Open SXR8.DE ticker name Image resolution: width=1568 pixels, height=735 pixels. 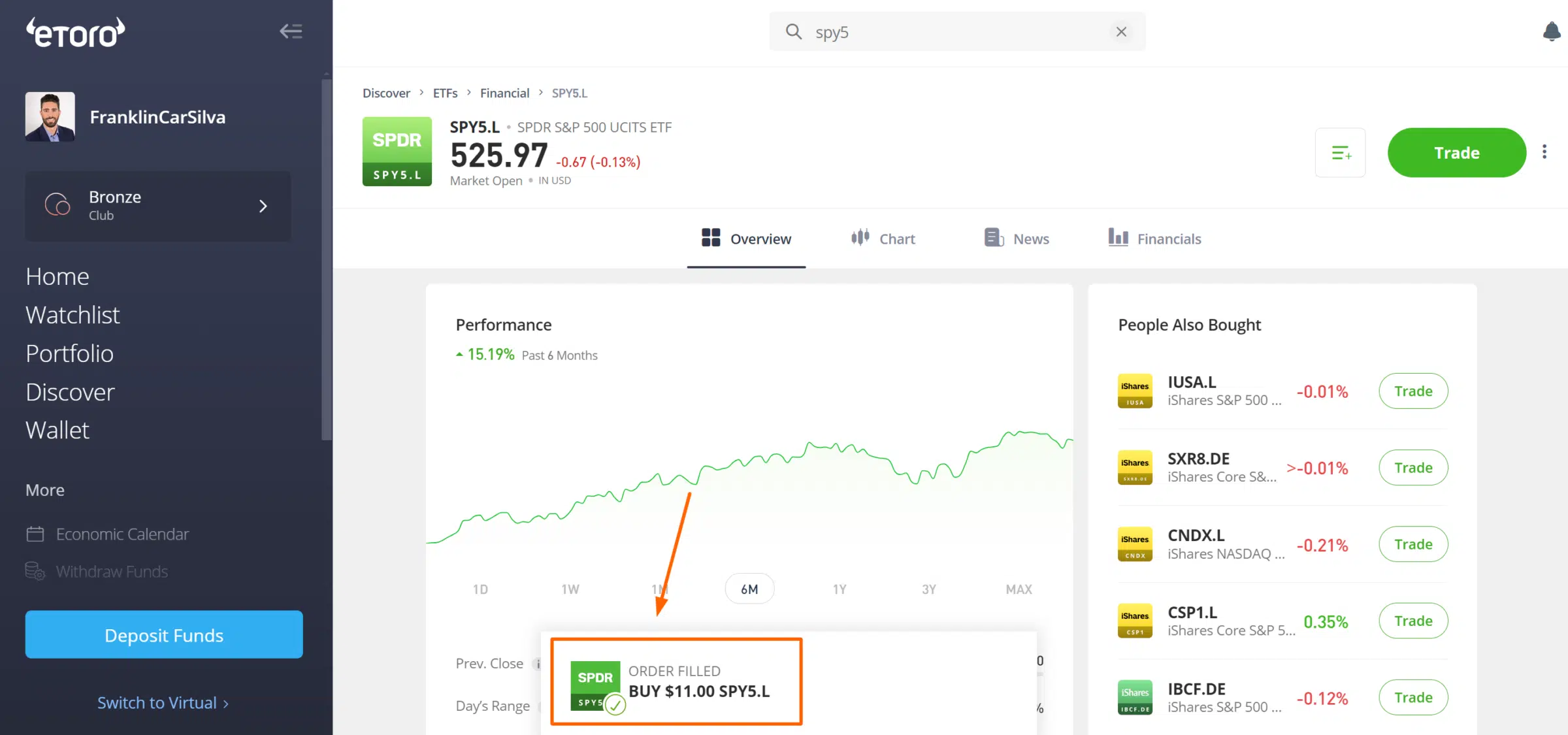(x=1198, y=459)
